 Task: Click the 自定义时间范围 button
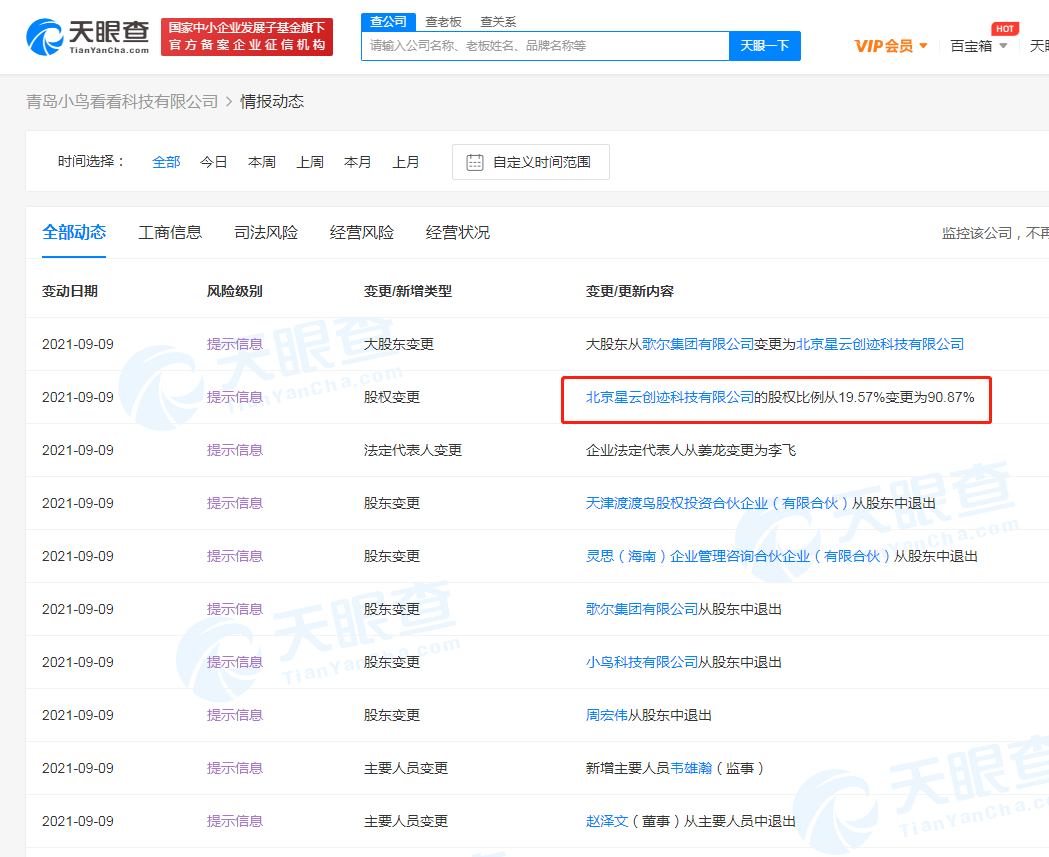[x=531, y=162]
